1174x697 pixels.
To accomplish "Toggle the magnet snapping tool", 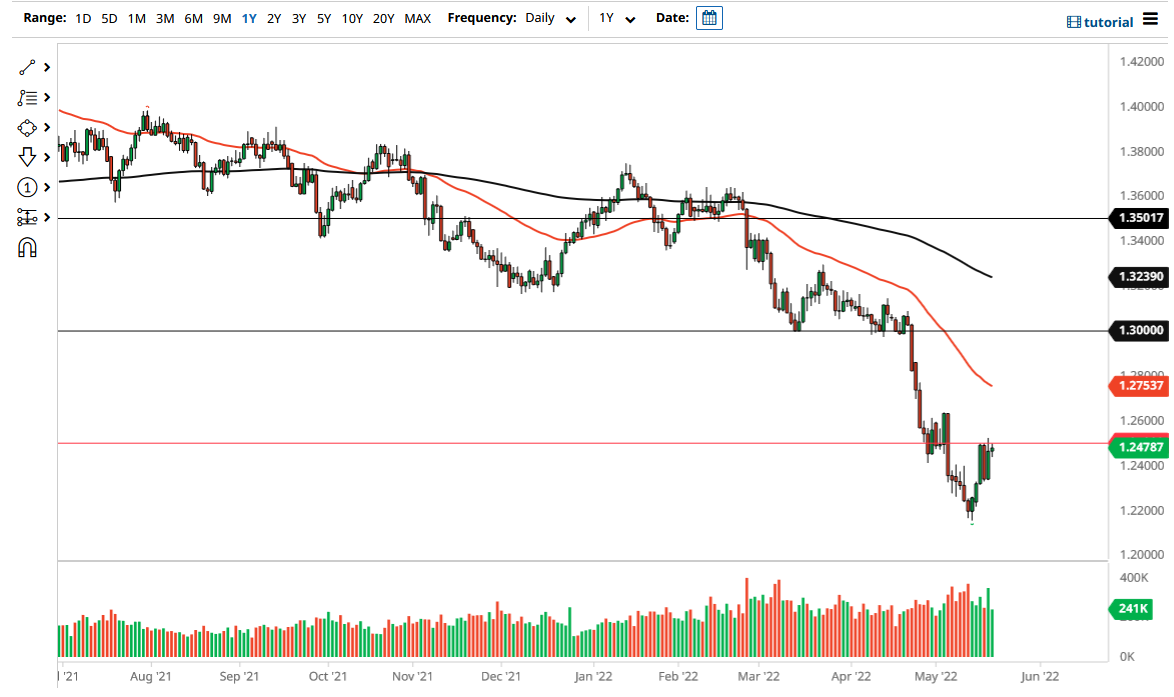I will coord(29,247).
